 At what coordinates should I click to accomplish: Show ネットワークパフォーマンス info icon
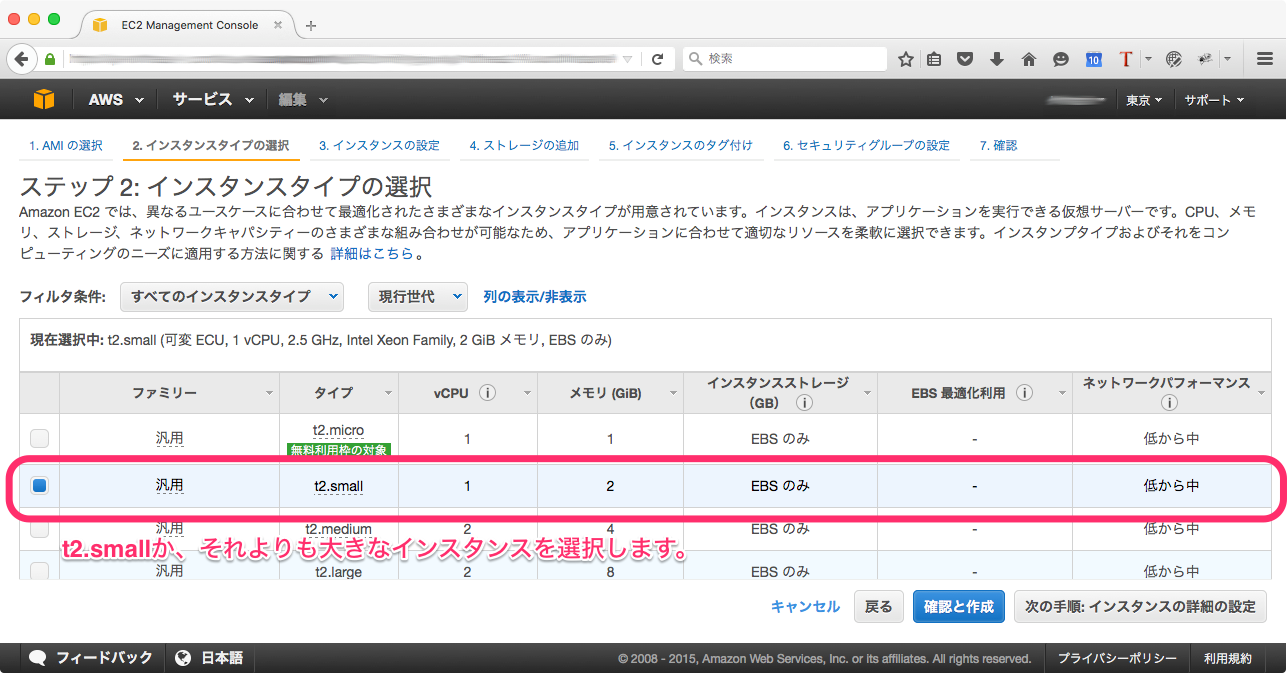point(1170,403)
